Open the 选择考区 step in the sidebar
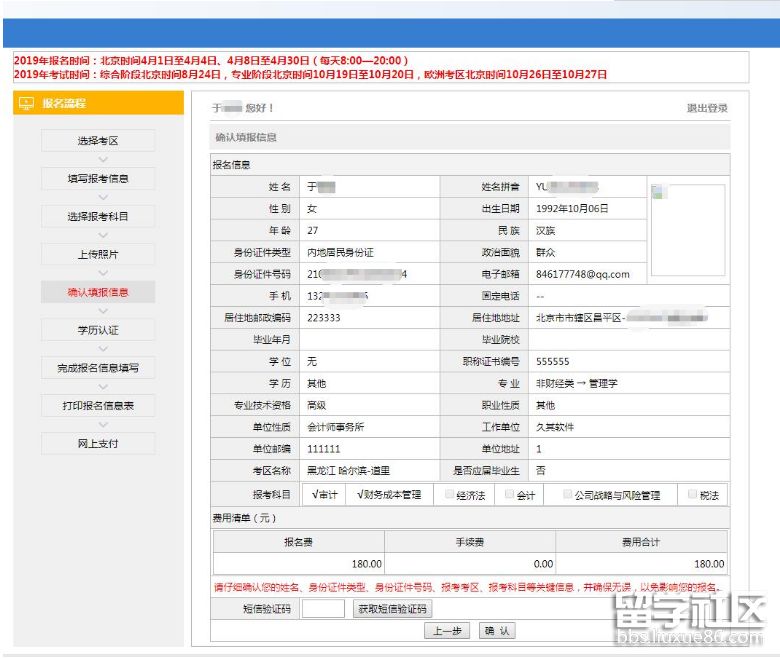The width and height of the screenshot is (780, 659). tap(98, 141)
